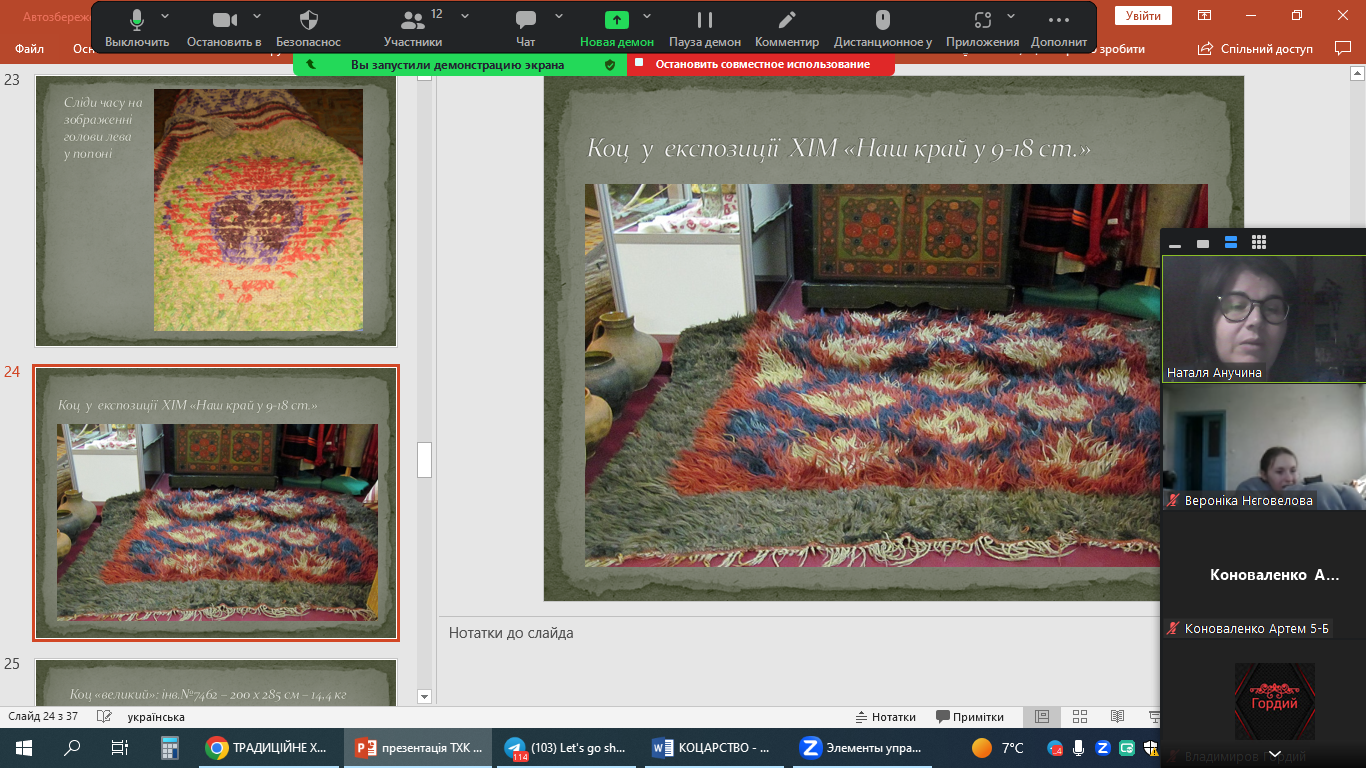Select slide 24 thumbnail in panel
The width and height of the screenshot is (1366, 768).
coord(216,503)
